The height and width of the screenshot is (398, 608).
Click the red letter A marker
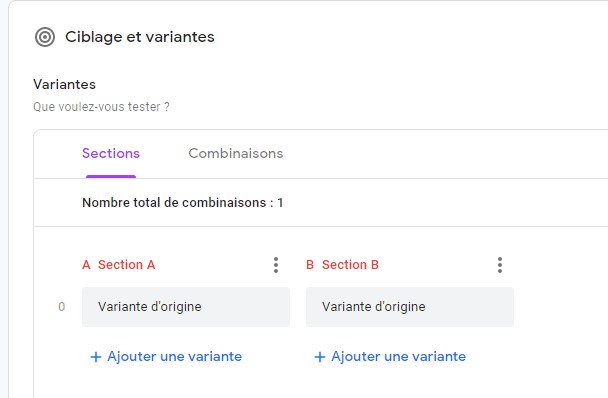[86, 265]
